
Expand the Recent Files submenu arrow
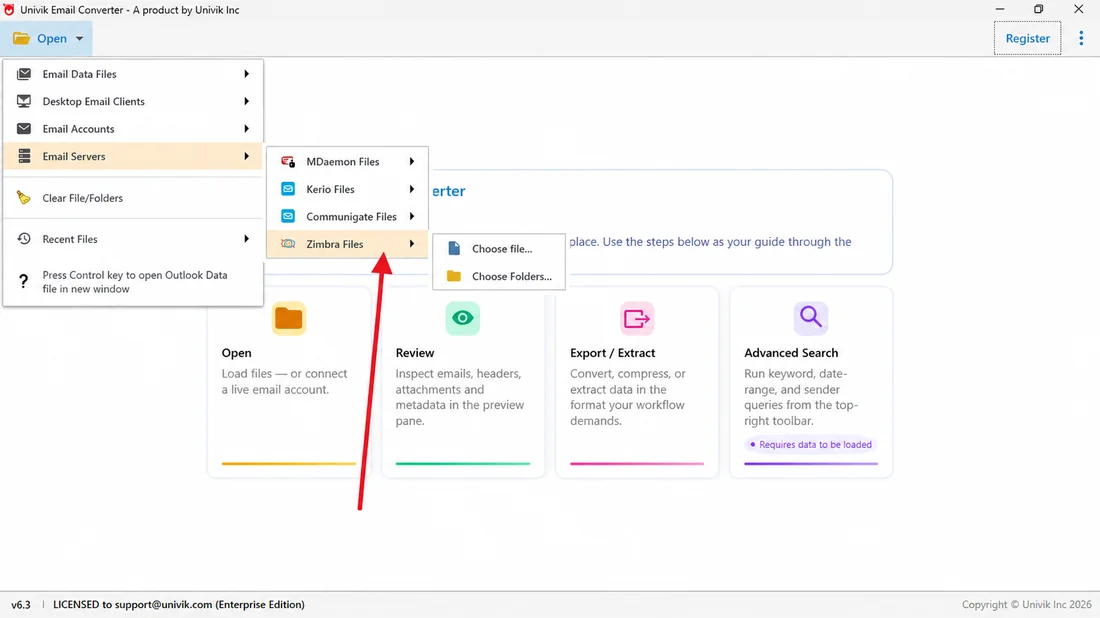pos(246,239)
